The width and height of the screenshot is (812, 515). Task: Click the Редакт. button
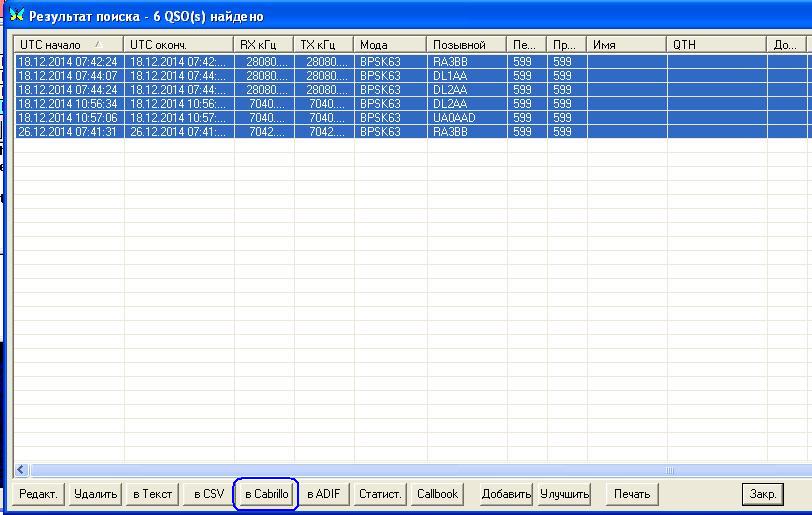click(40, 494)
